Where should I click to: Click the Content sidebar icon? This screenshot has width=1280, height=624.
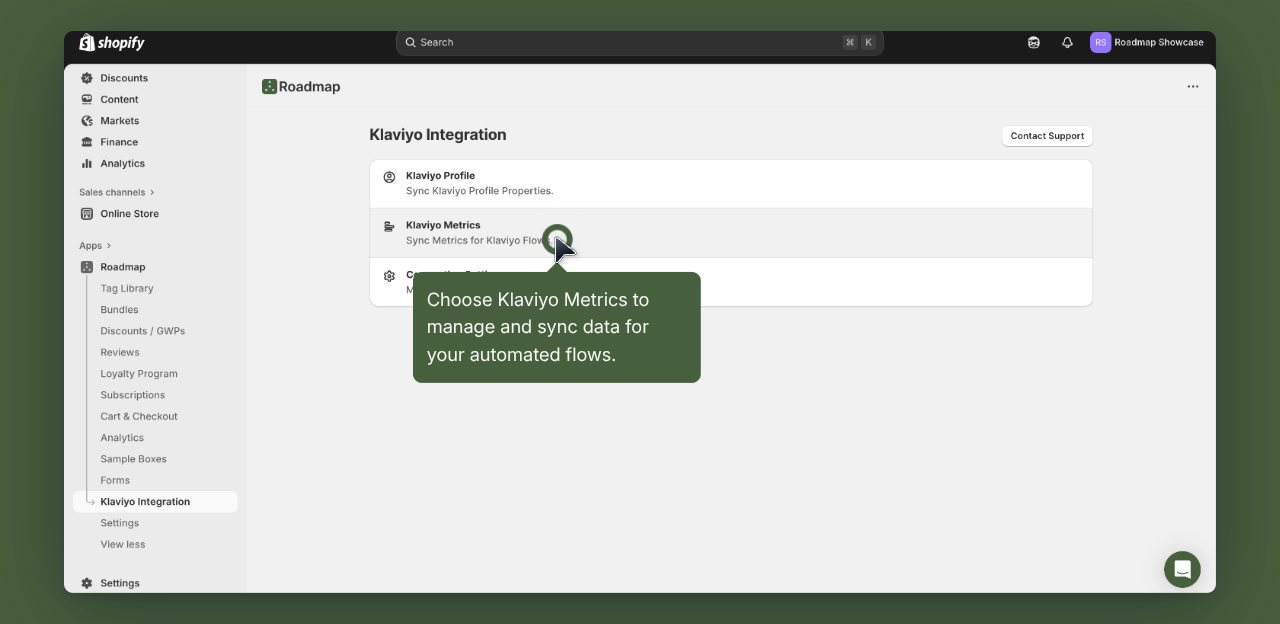[87, 99]
